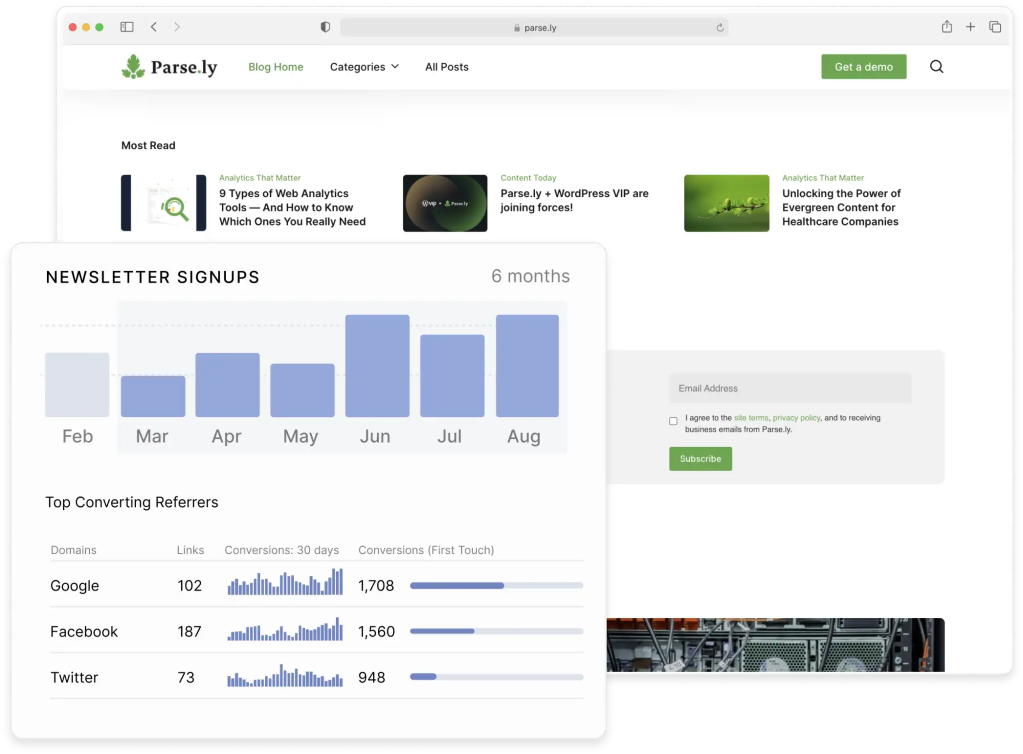Open a new tab with plus icon
The width and height of the screenshot is (1023, 754).
(x=970, y=27)
